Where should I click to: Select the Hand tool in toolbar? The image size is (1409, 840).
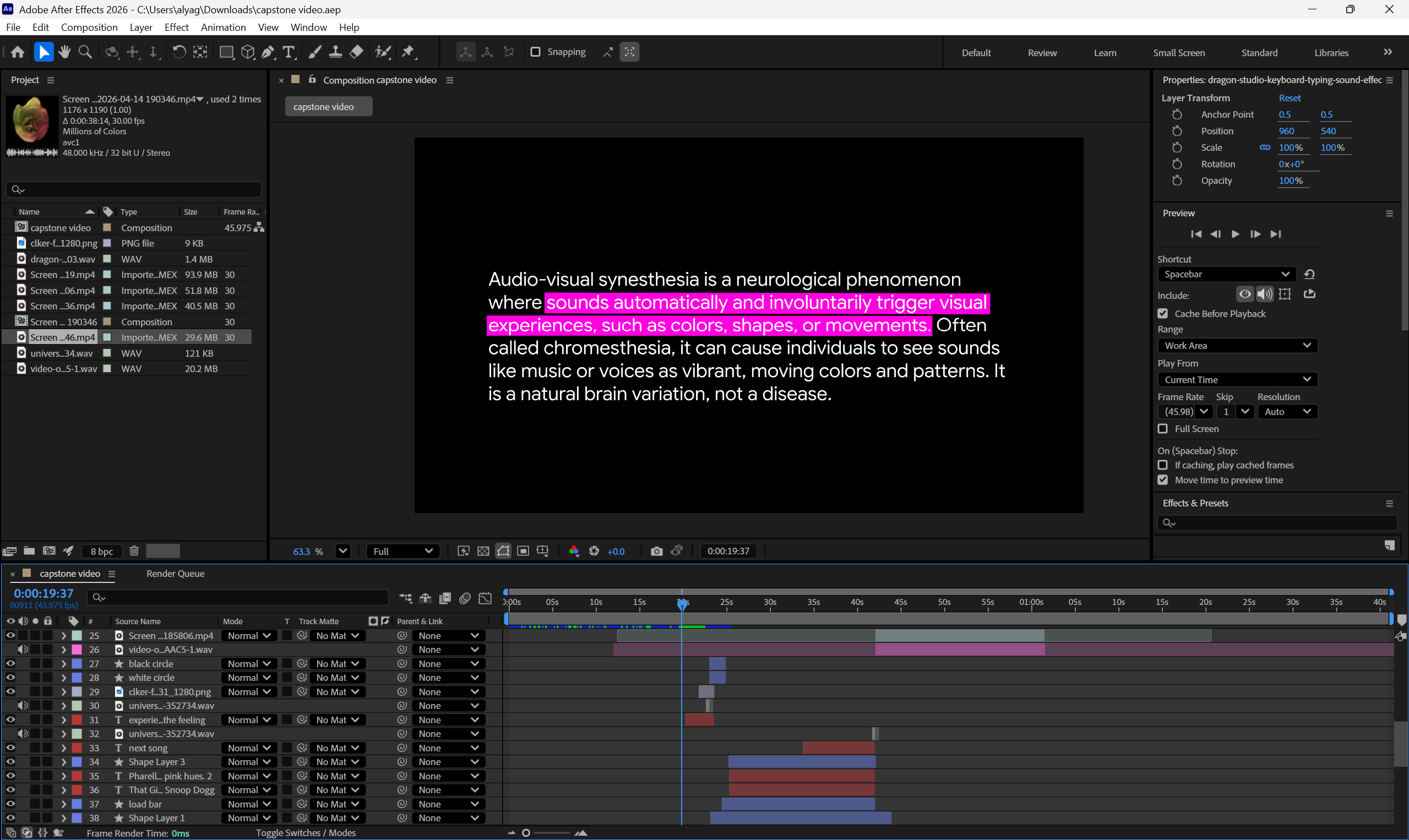[x=64, y=52]
